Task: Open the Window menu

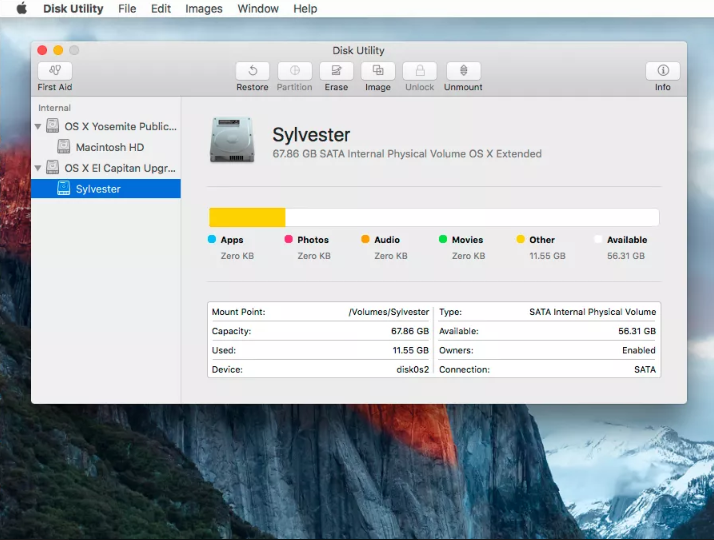Action: pyautogui.click(x=258, y=9)
